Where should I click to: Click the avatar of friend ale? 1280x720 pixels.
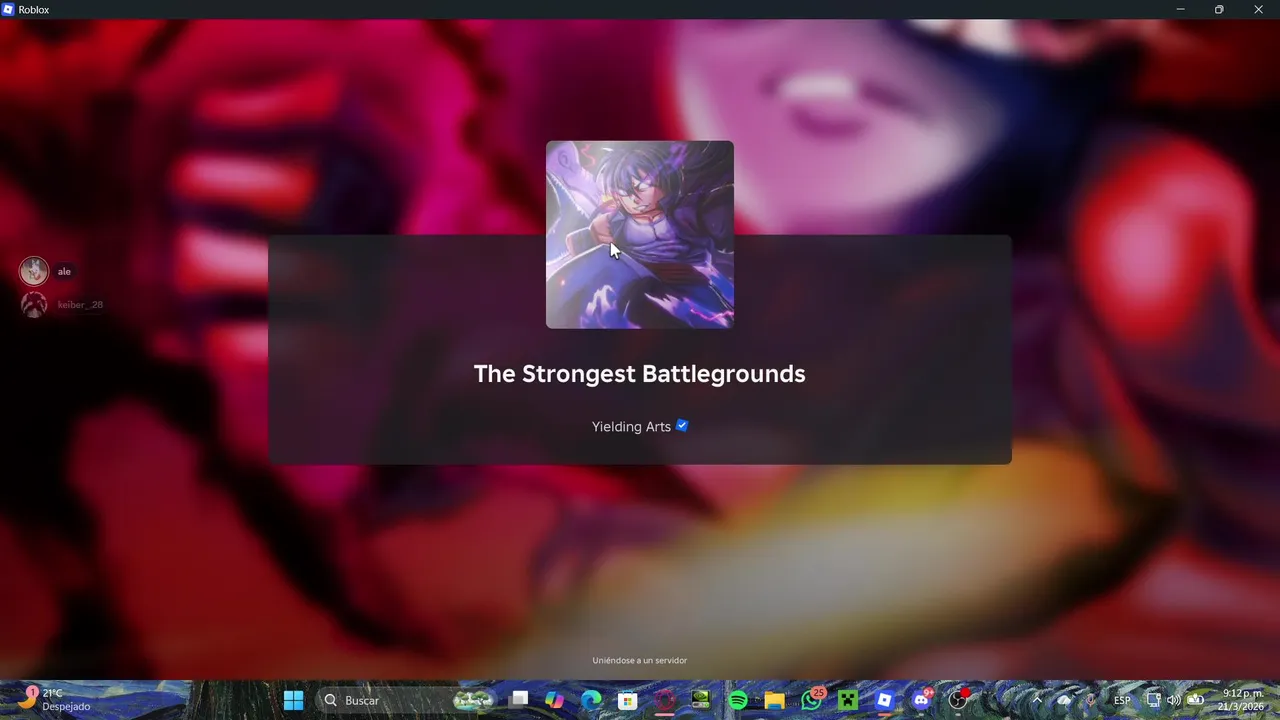(34, 271)
